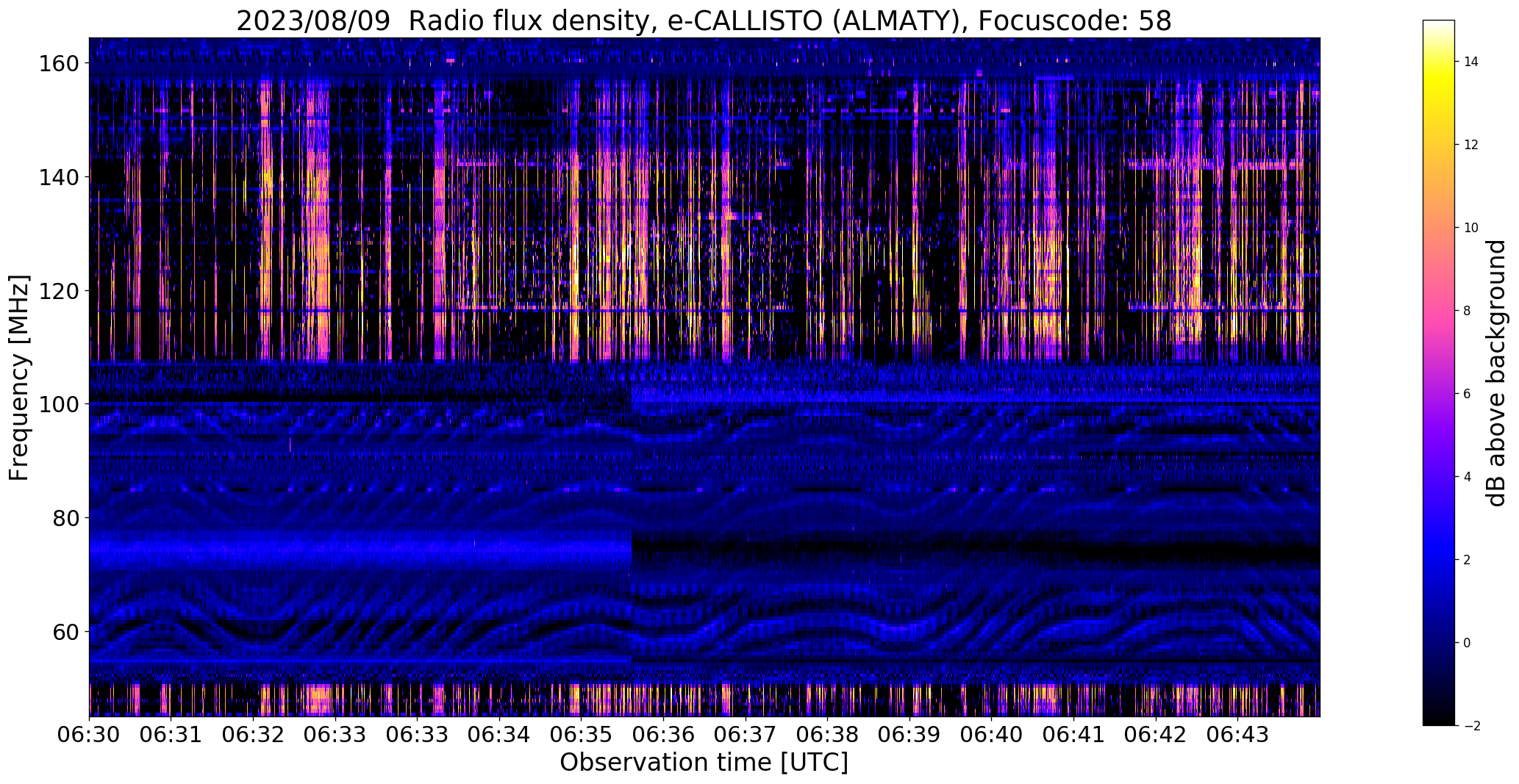Click the bright burst near 06:33 at 130 MHz

point(318,235)
